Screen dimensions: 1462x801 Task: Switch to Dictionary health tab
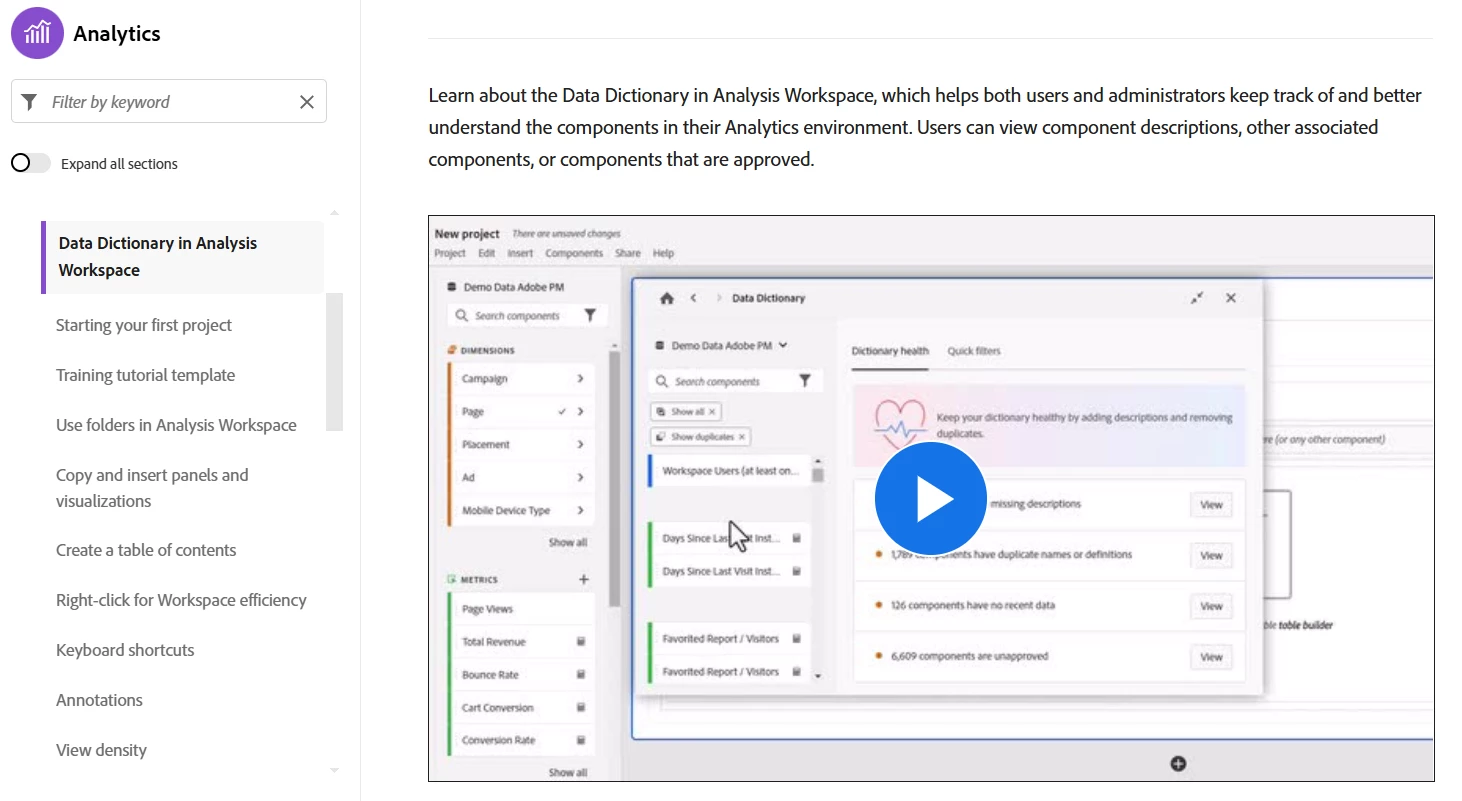[890, 351]
